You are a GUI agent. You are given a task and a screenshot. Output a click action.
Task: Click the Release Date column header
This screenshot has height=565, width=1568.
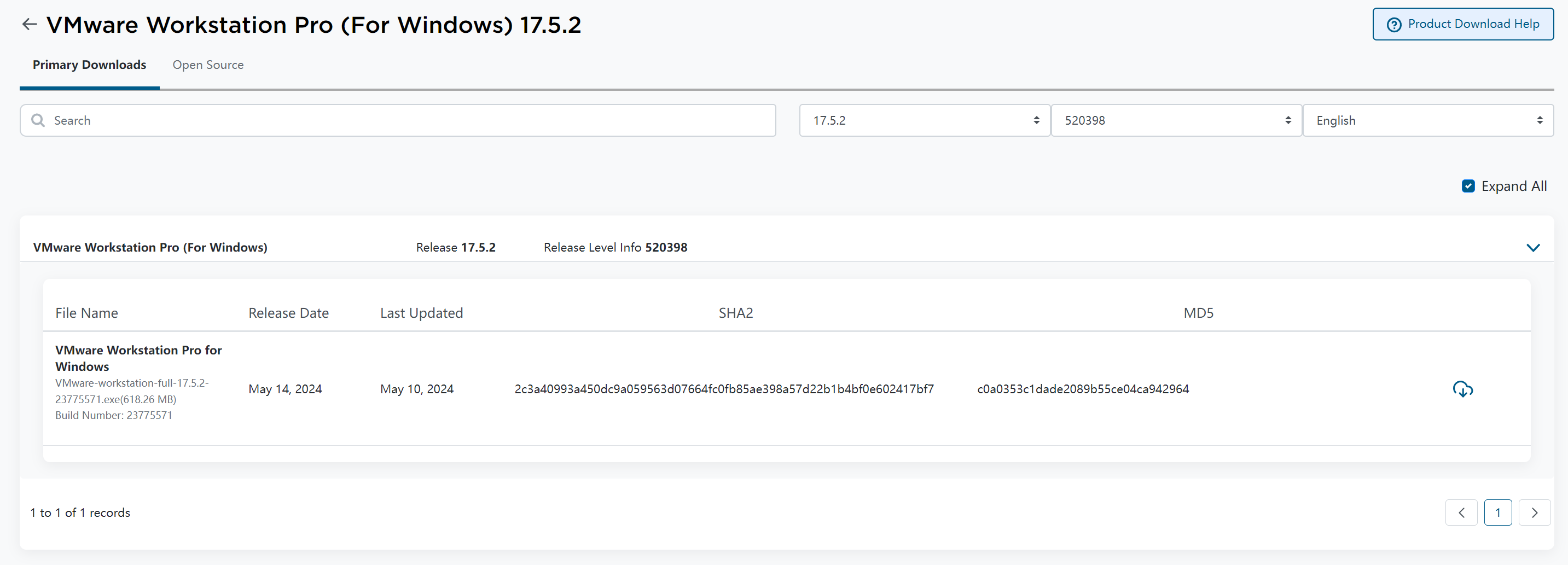(x=288, y=313)
